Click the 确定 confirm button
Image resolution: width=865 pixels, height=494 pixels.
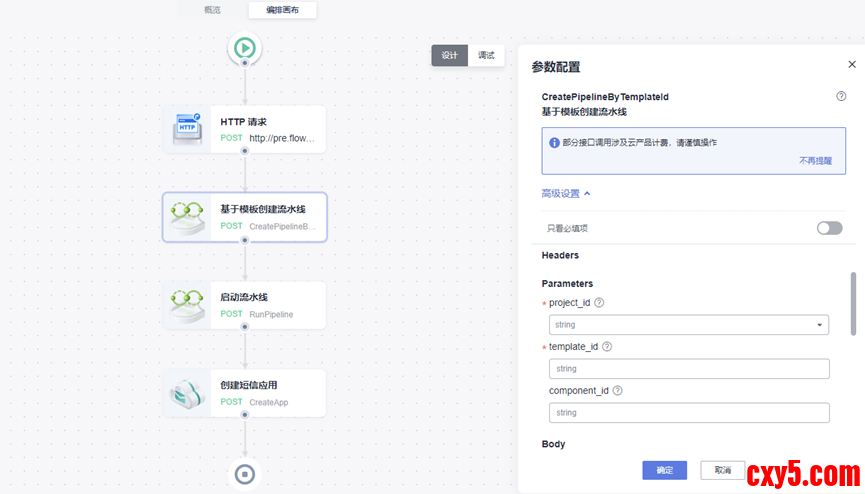point(664,470)
